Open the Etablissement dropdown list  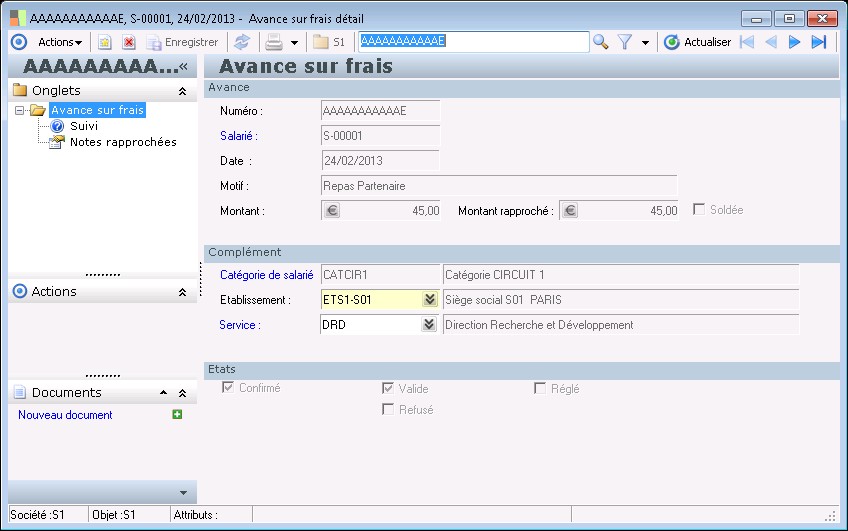click(429, 299)
